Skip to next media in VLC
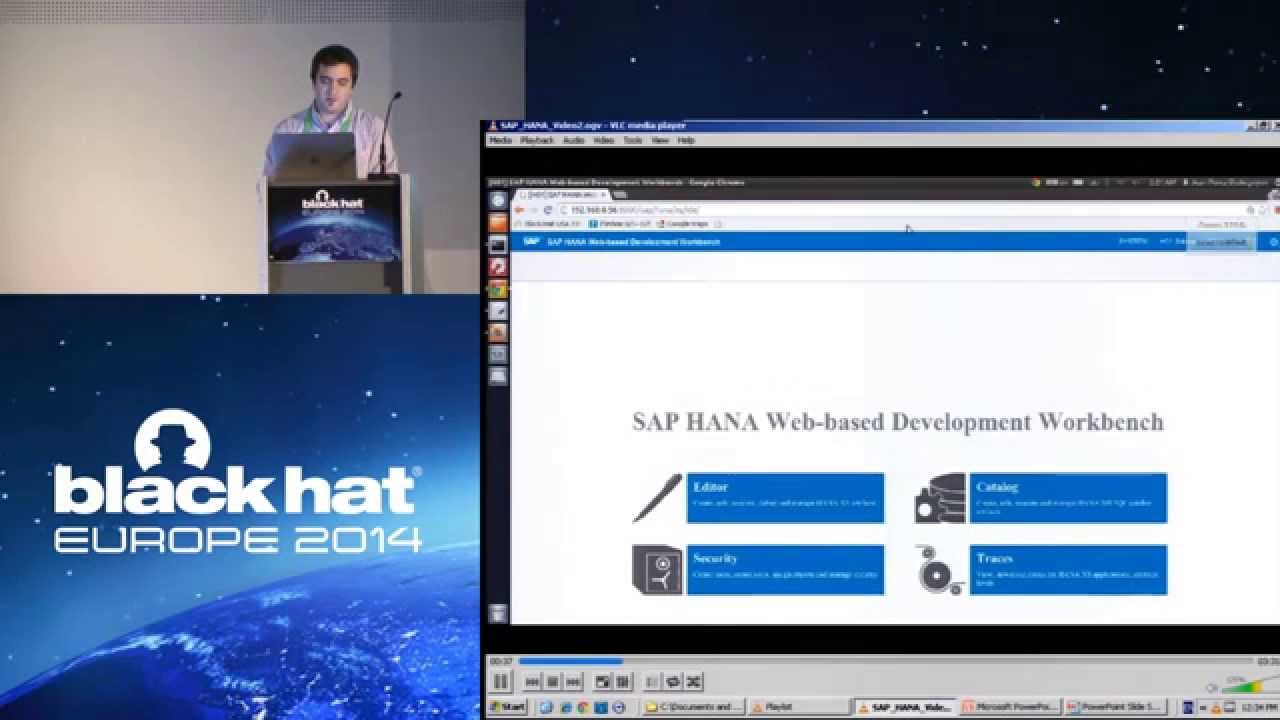The width and height of the screenshot is (1280, 720). click(x=573, y=682)
